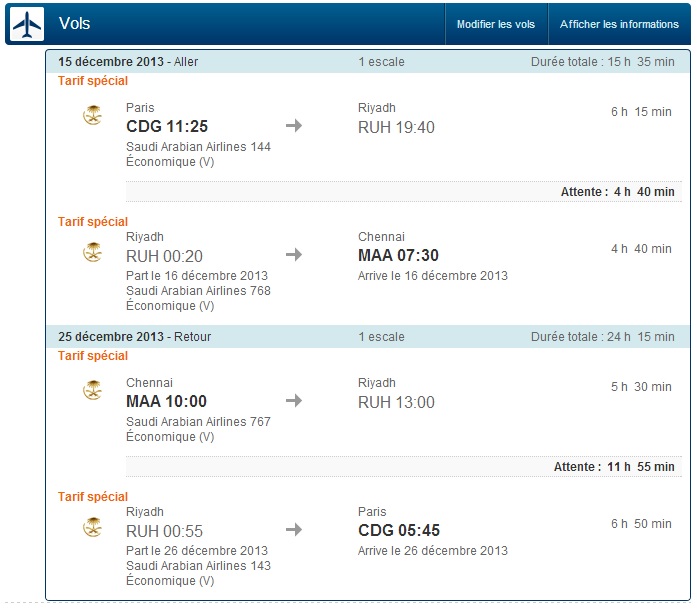This screenshot has height=609, width=697.
Task: Click the Saudi Arabian Airlines logo for flight 768
Action: (x=93, y=252)
